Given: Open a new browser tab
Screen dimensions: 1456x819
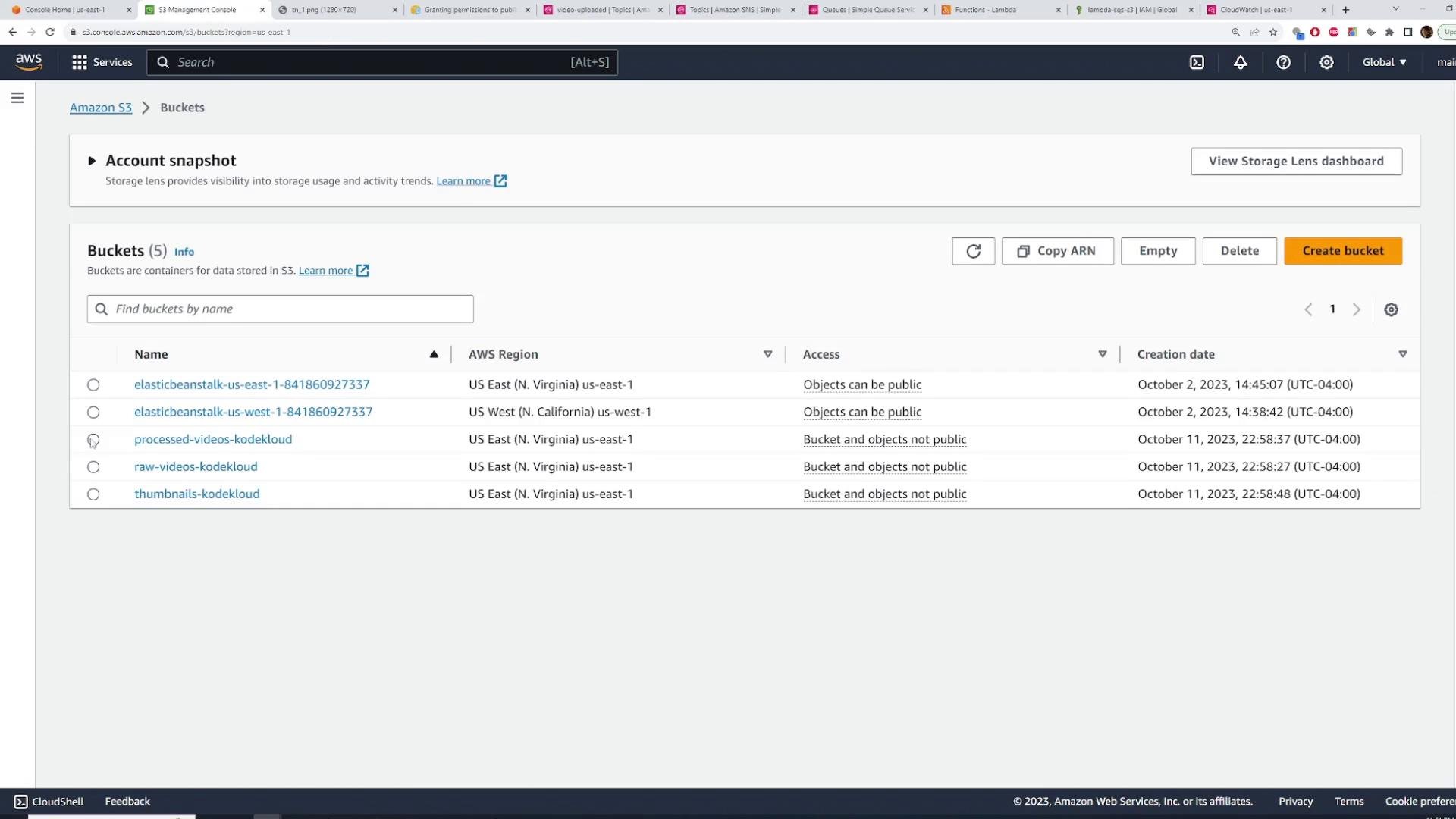Looking at the screenshot, I should tap(1346, 10).
